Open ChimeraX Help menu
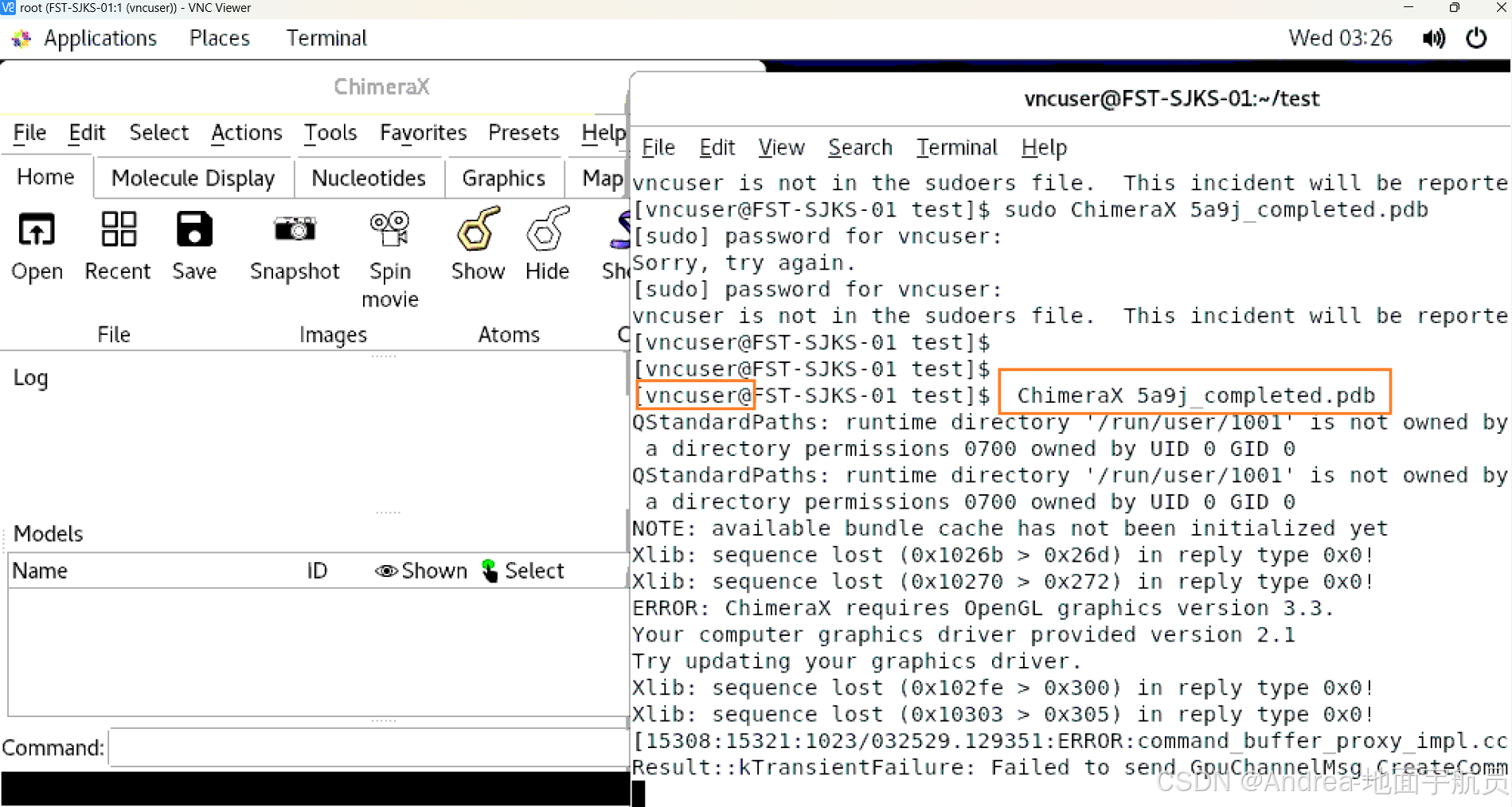This screenshot has width=1512, height=807. (x=604, y=133)
